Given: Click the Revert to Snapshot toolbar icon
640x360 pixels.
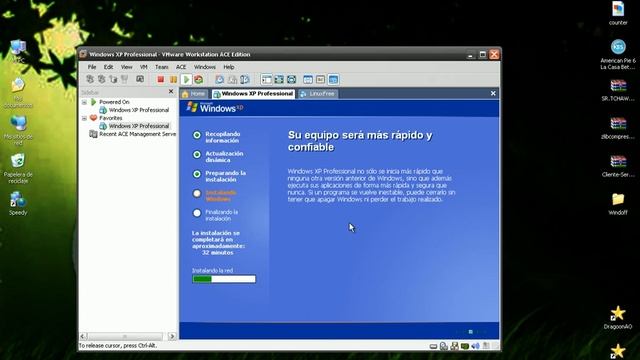Looking at the screenshot, I should [232, 79].
